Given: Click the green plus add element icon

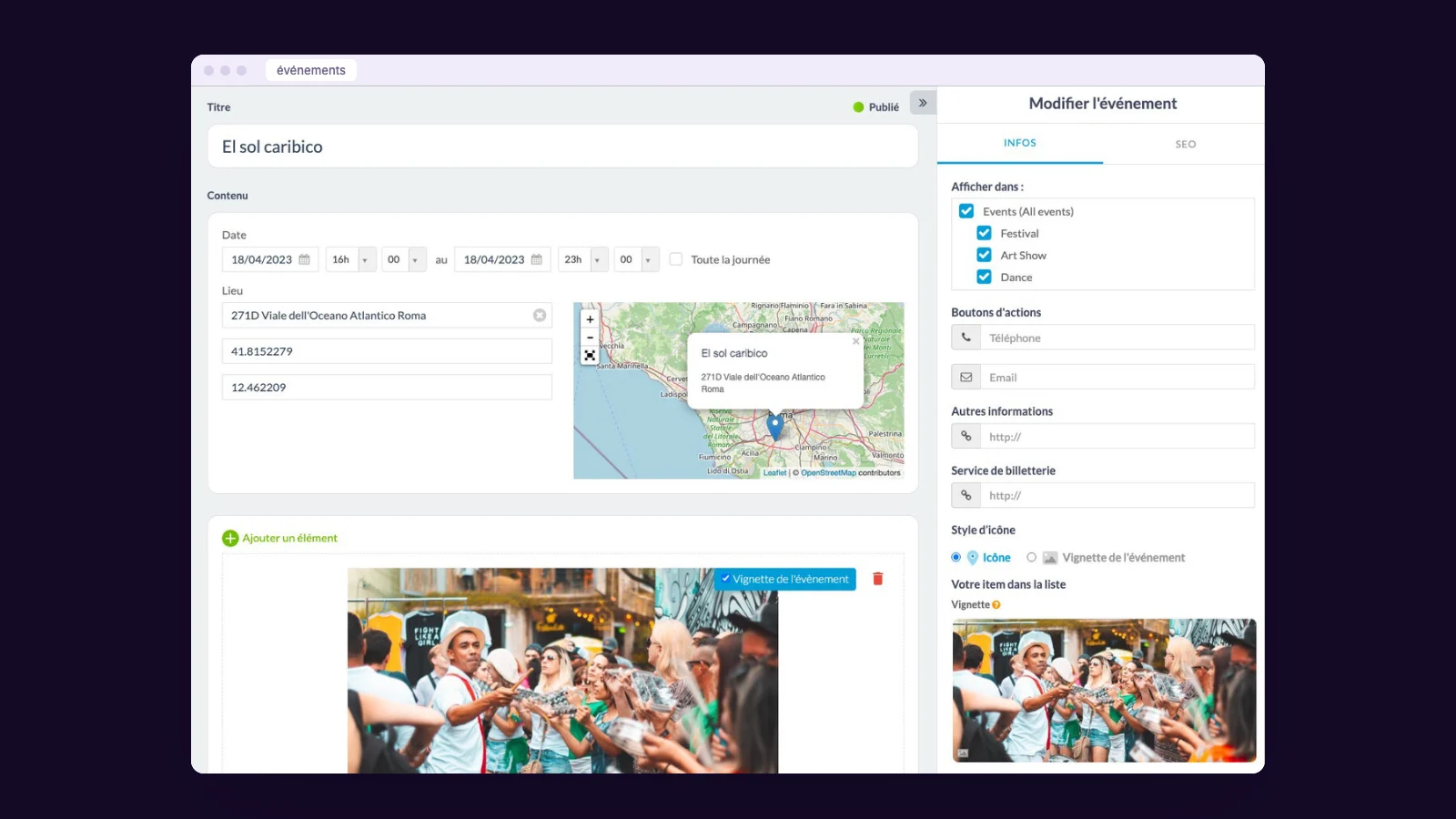Looking at the screenshot, I should 230,538.
